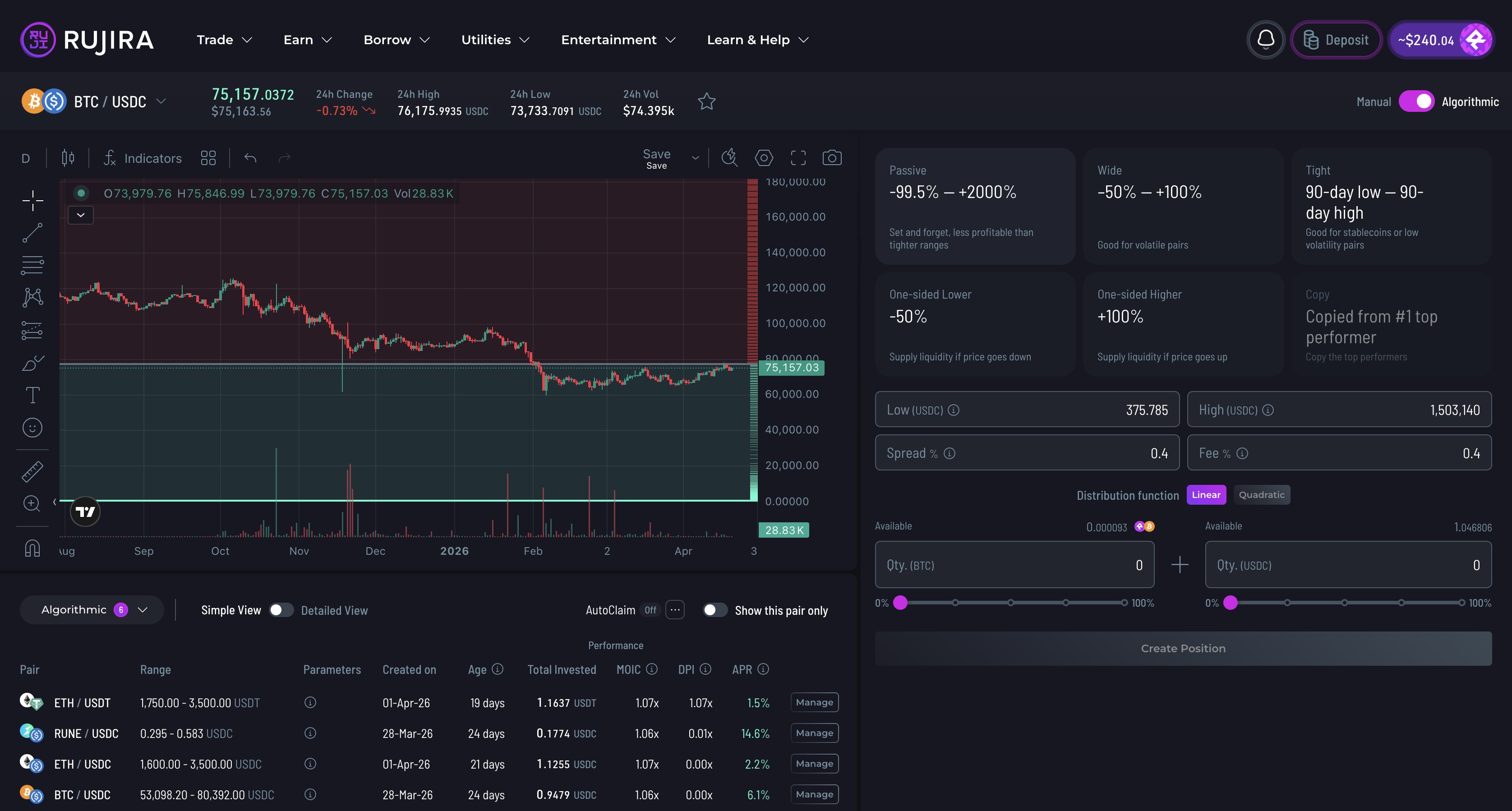Viewport: 1512px width, 811px height.
Task: Focus the Qty. (BTC) input field
Action: [1015, 565]
